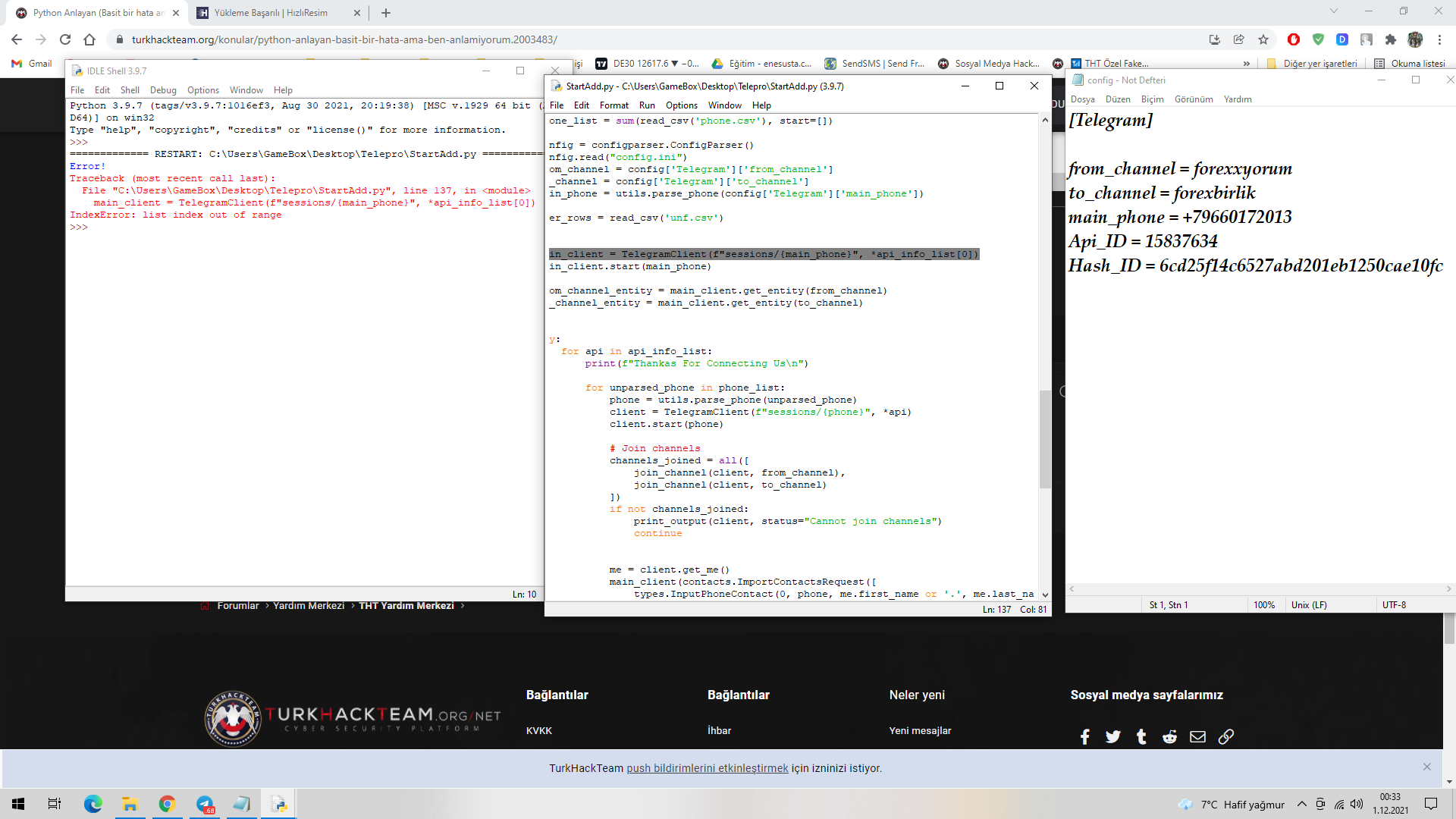Open the Shell menu in IDLE Shell
1456x819 pixels.
130,90
